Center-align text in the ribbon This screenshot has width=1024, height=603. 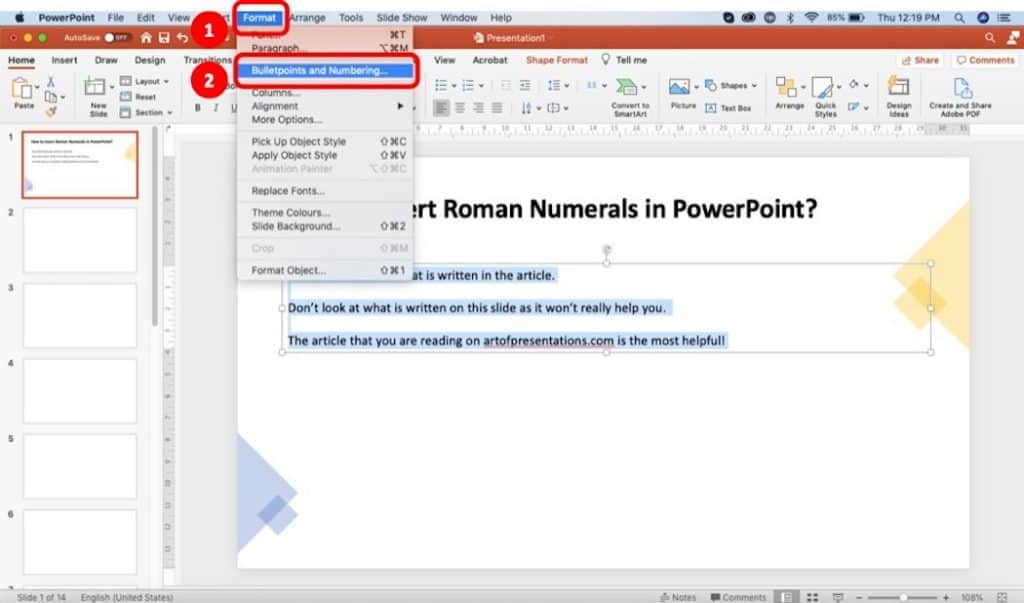pyautogui.click(x=460, y=108)
